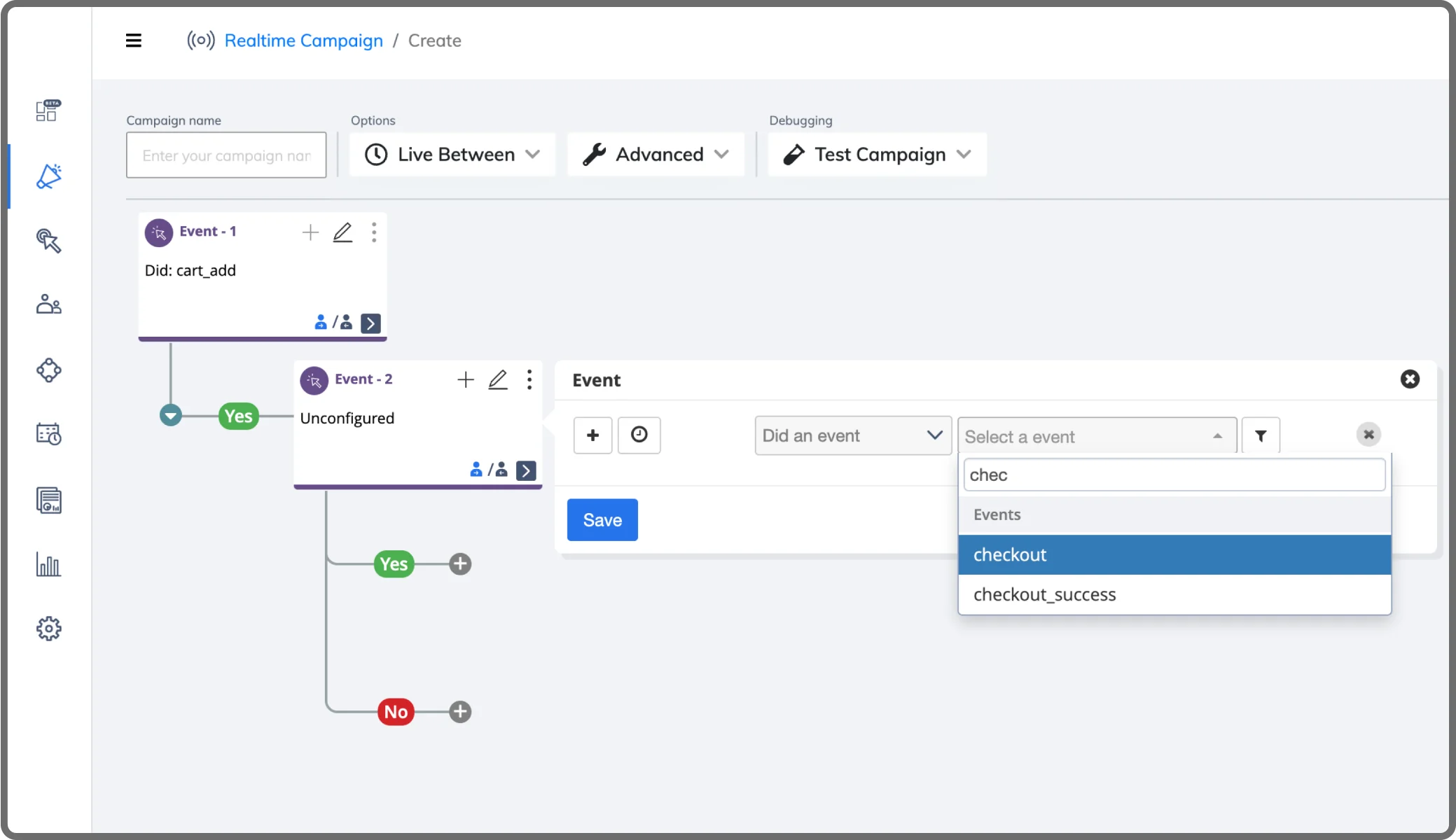The image size is (1456, 840).
Task: Click the filter funnel icon in the event row
Action: coord(1261,435)
